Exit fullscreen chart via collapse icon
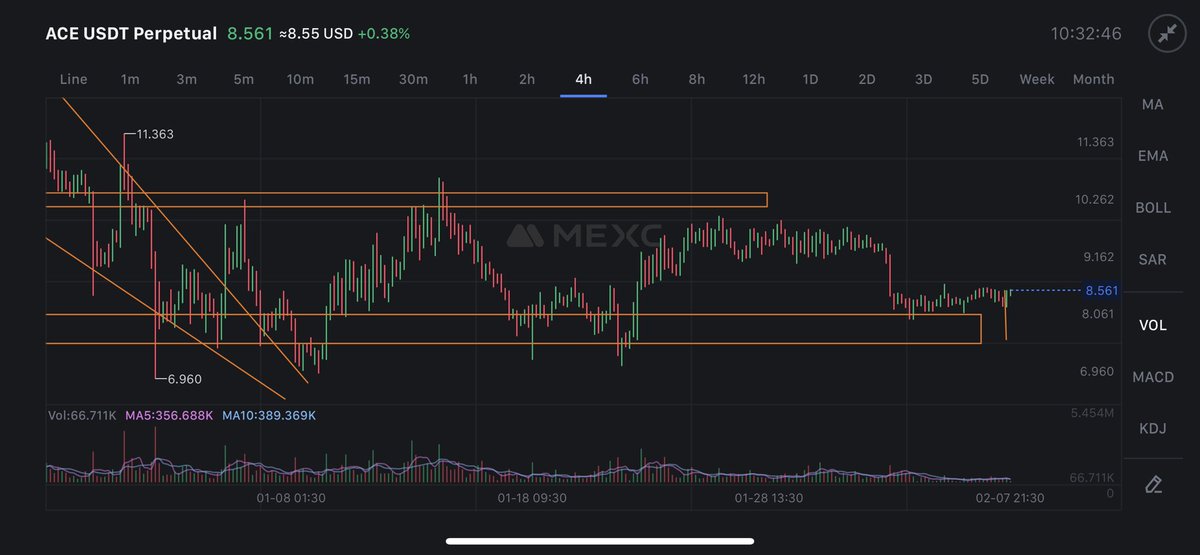 click(1167, 33)
